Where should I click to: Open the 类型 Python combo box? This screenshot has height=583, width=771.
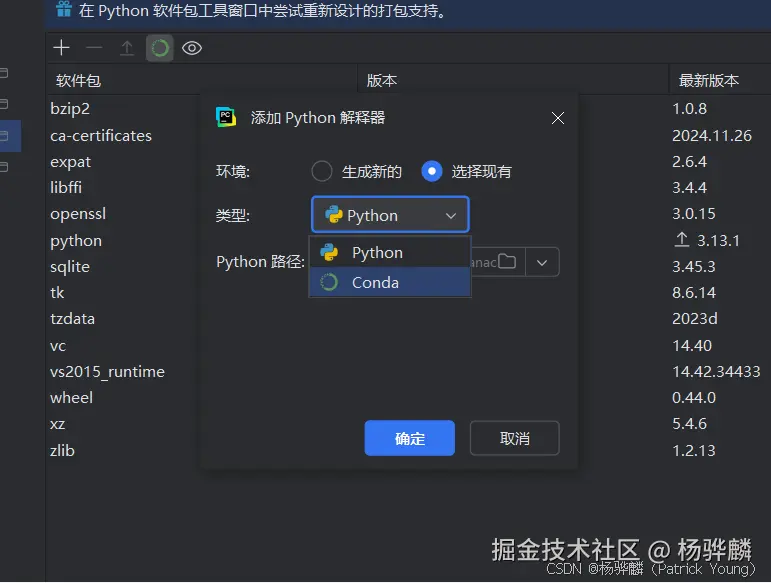tap(390, 215)
